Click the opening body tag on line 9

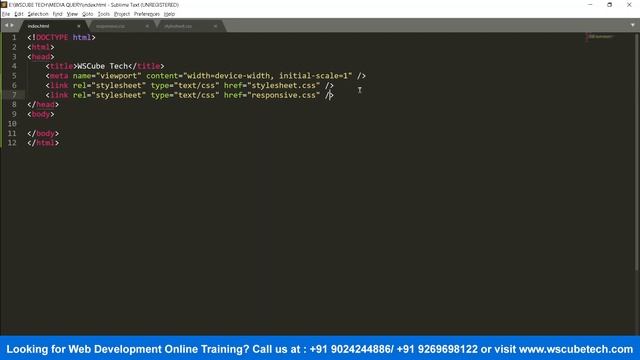[x=41, y=114]
